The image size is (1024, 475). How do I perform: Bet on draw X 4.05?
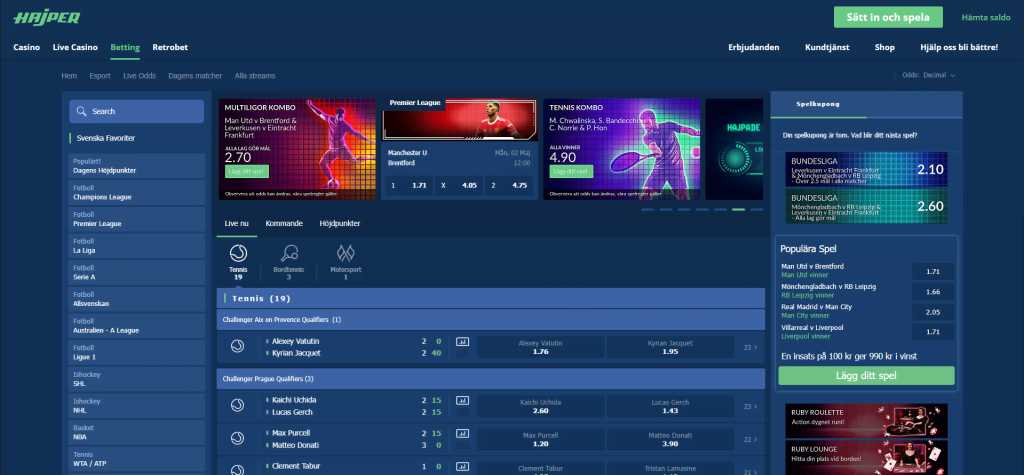[459, 186]
